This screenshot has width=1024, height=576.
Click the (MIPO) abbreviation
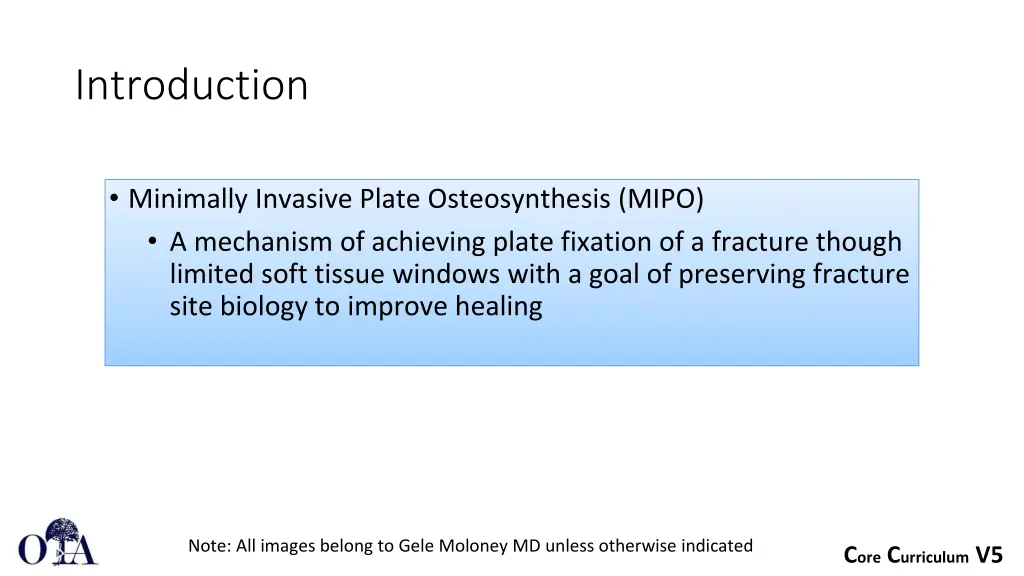[x=660, y=200]
